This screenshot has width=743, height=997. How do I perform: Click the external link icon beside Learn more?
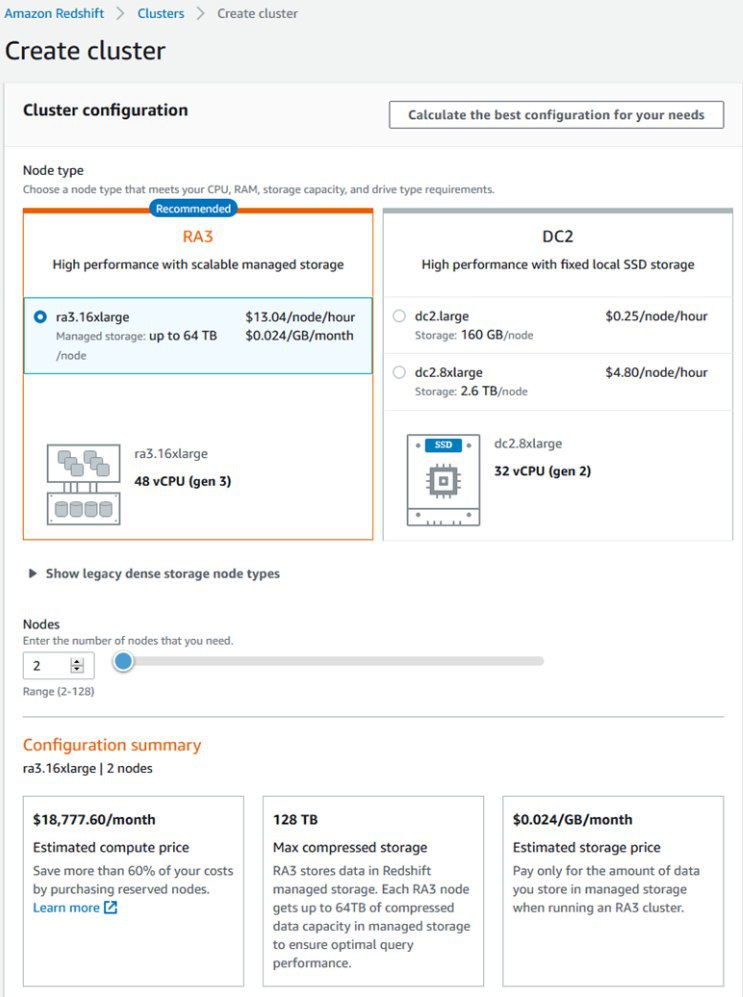coord(111,908)
